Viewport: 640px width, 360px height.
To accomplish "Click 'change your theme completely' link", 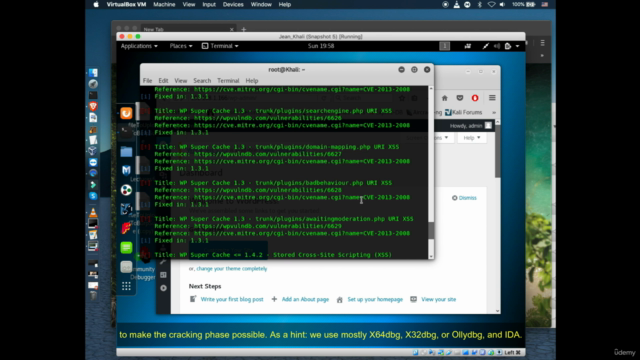I will (x=232, y=269).
